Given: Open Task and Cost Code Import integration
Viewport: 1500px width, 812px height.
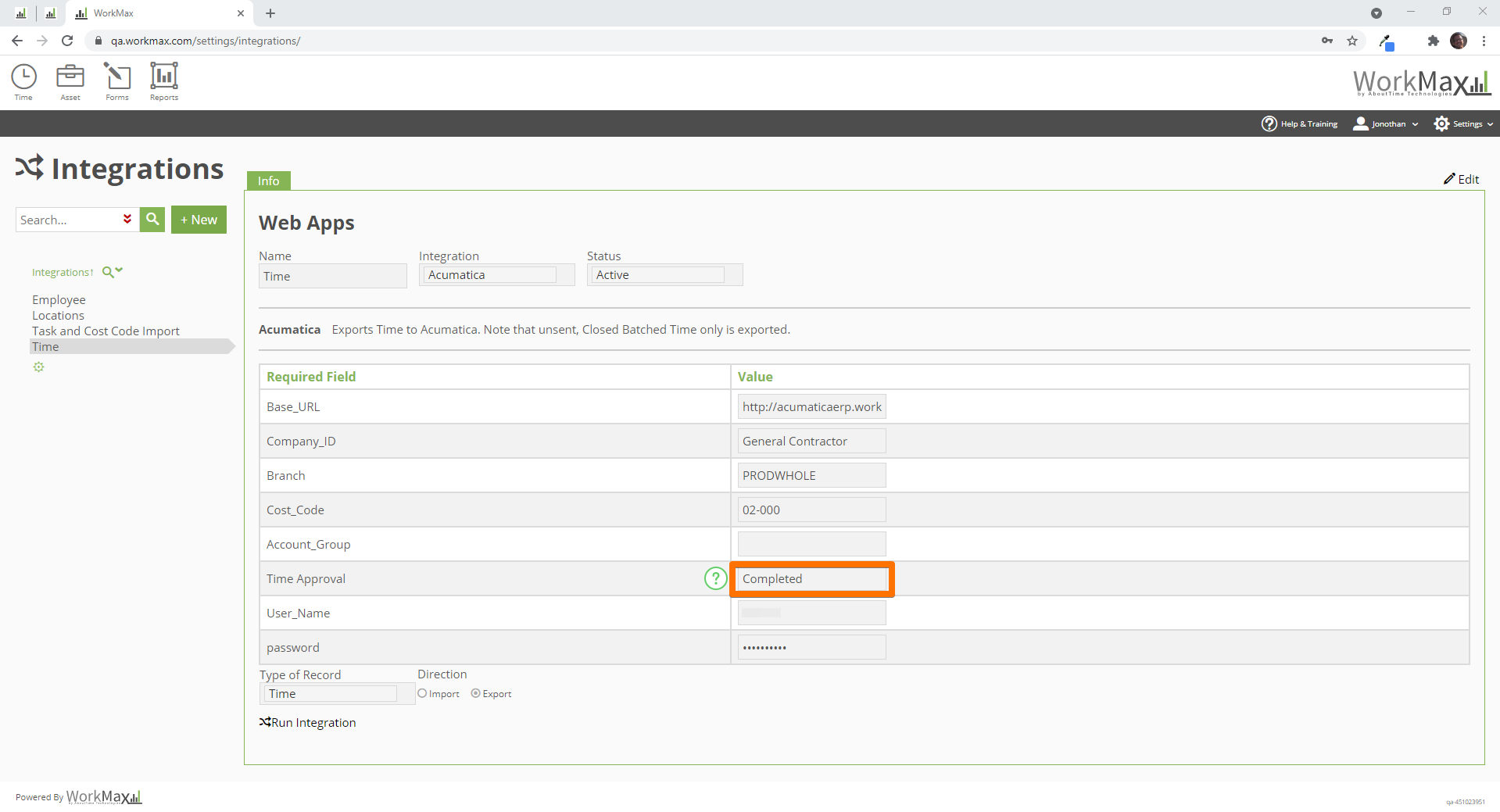Looking at the screenshot, I should (x=106, y=331).
